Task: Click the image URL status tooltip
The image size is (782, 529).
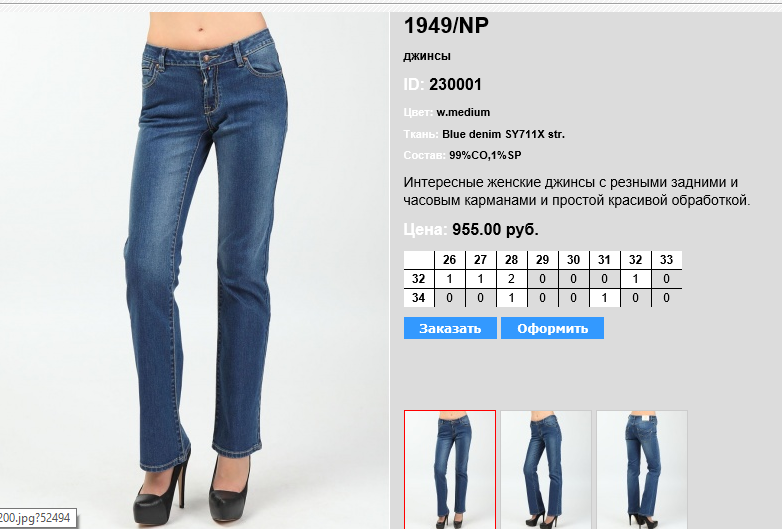Action: point(38,518)
